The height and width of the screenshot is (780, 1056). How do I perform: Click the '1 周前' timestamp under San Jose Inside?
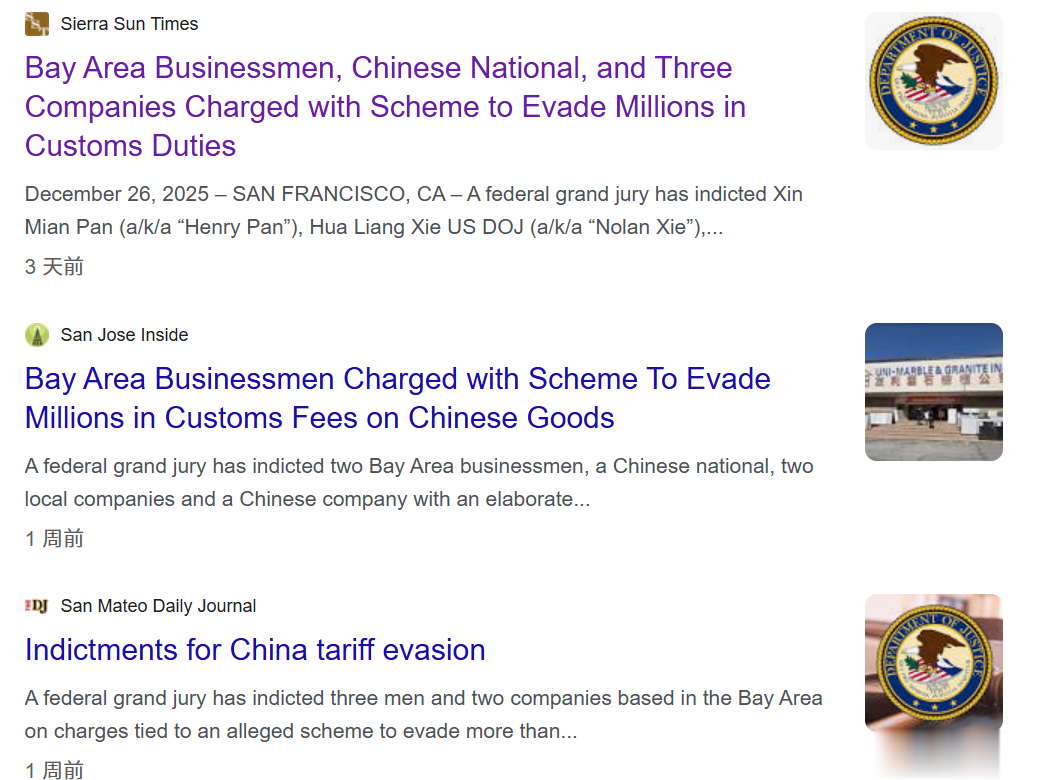coord(54,539)
